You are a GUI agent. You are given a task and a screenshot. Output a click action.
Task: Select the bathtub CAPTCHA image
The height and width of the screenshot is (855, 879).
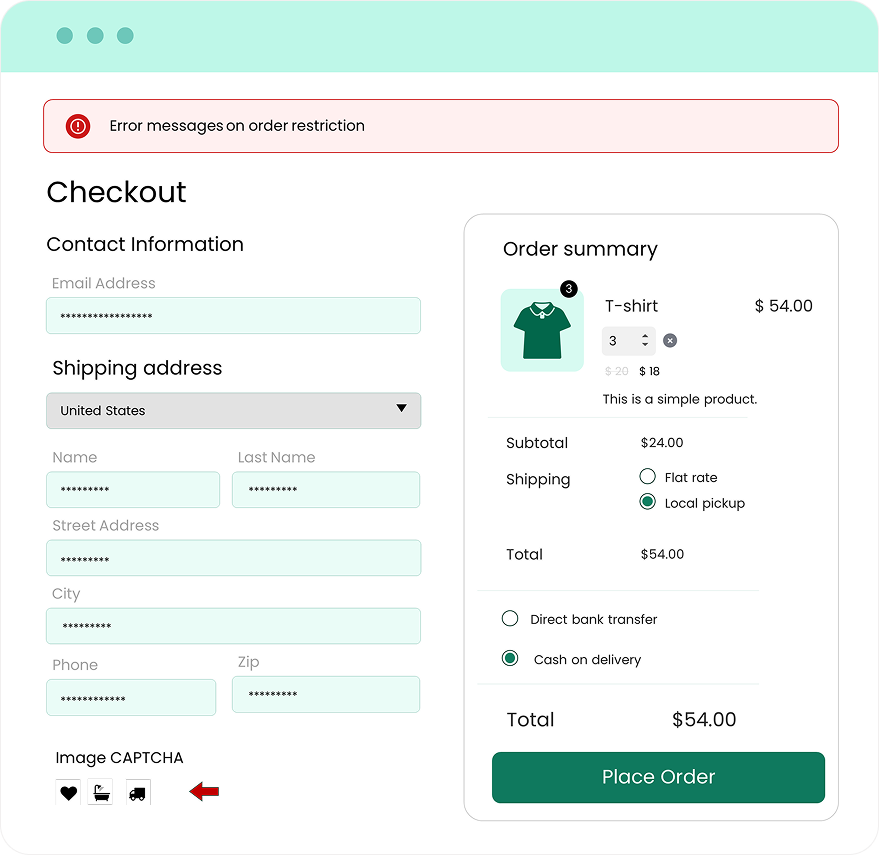pos(100,793)
